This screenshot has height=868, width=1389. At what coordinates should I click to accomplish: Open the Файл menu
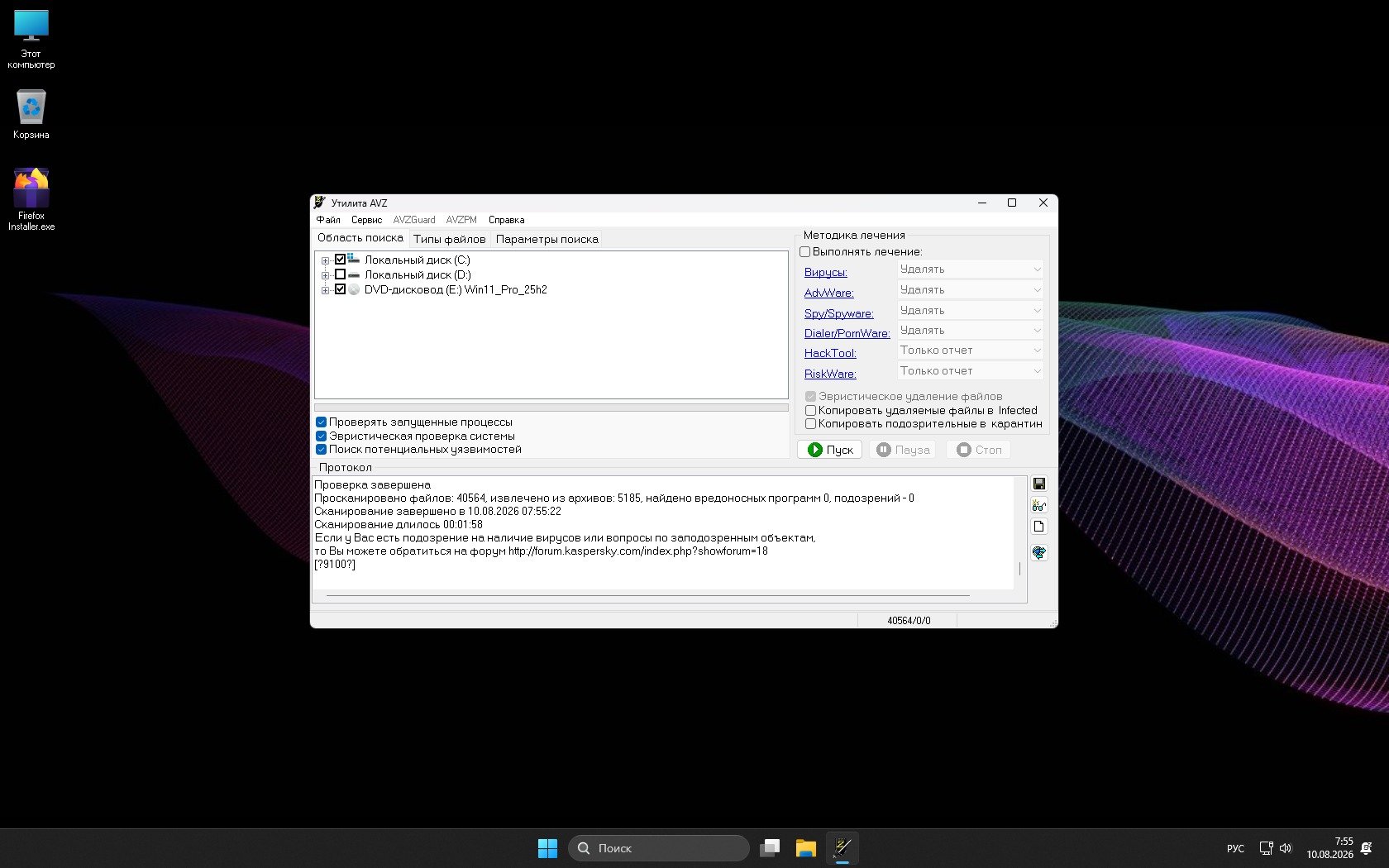(x=328, y=220)
